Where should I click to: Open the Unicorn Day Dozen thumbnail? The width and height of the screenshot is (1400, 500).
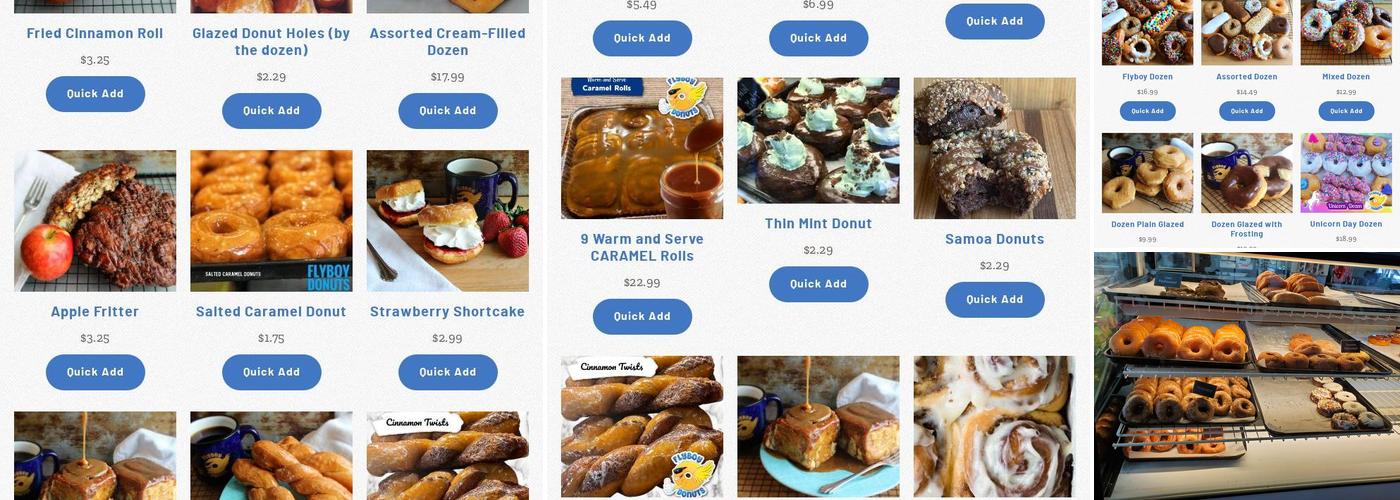[1345, 173]
